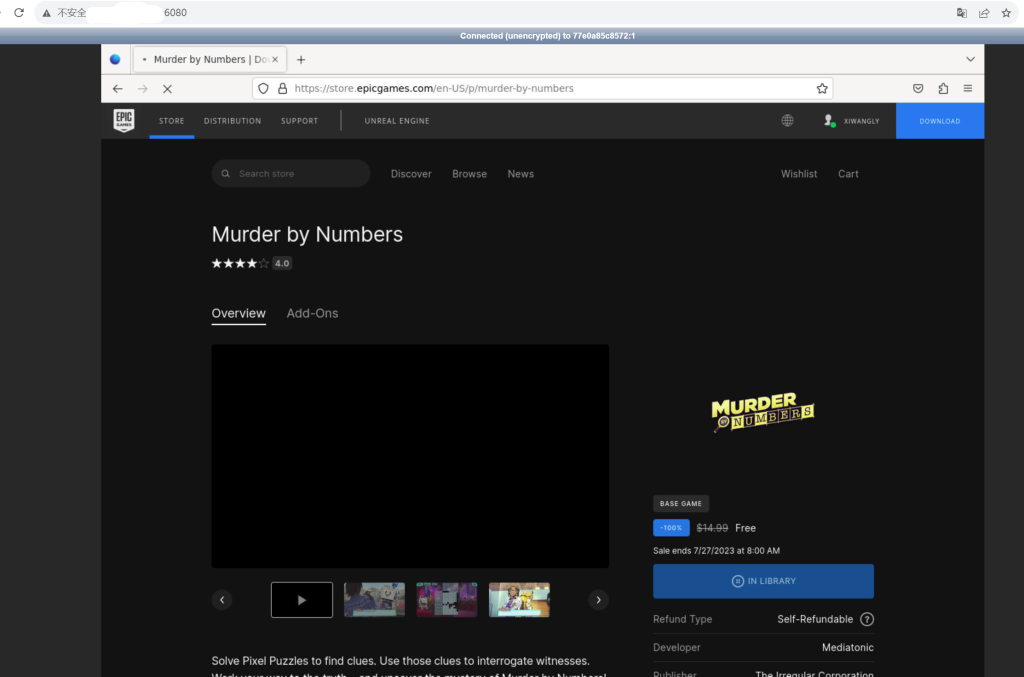Click the blue DOWNLOAD button
Screen dimensions: 1024x677
pyautogui.click(x=940, y=121)
